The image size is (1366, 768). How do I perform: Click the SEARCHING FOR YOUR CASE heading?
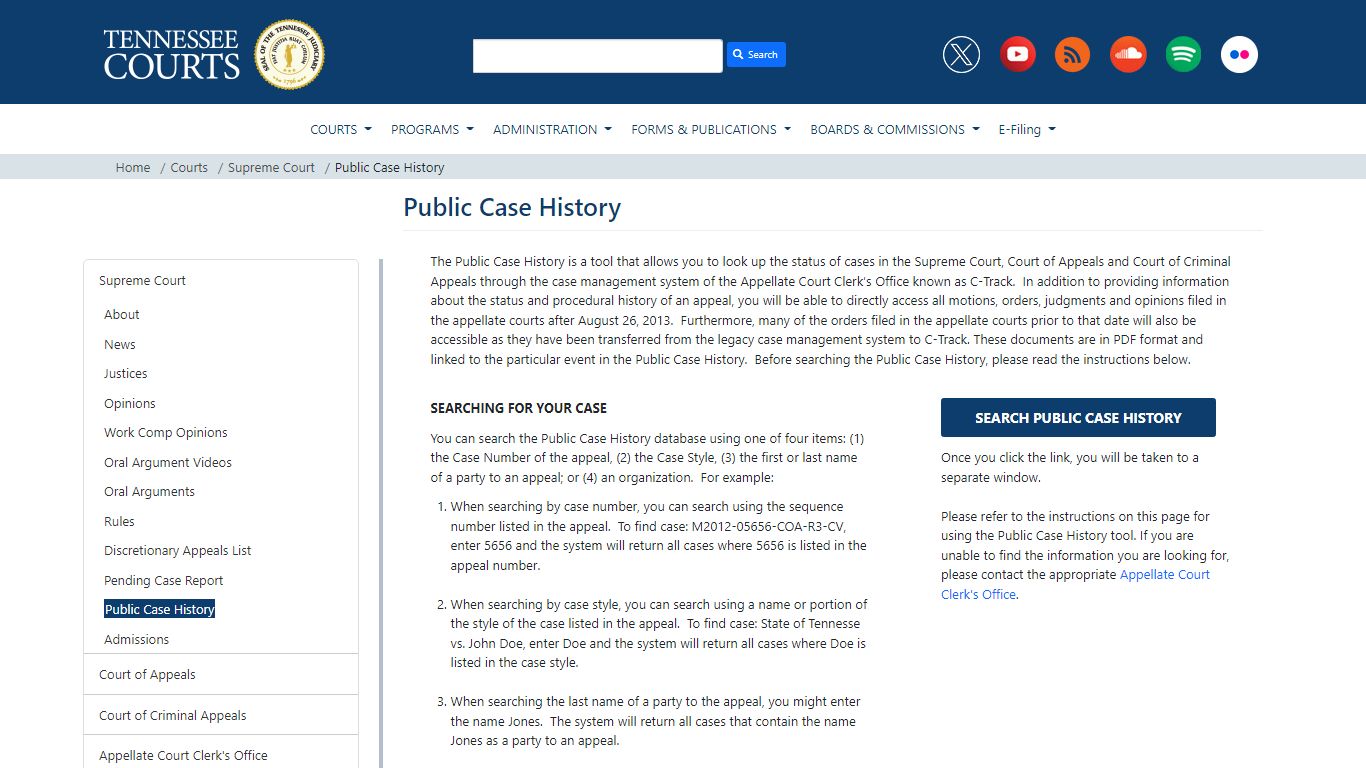pyautogui.click(x=519, y=408)
